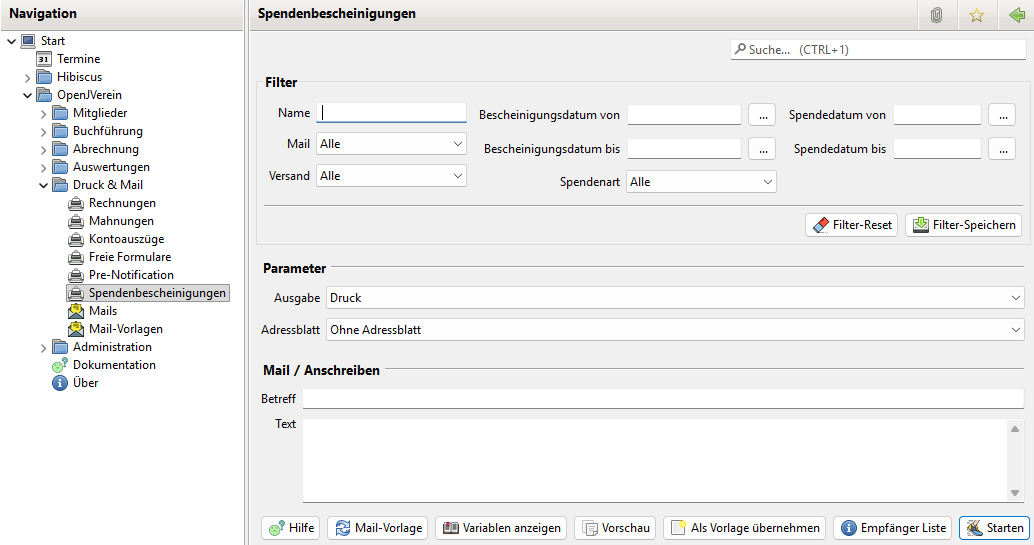The width and height of the screenshot is (1034, 545).
Task: Click the Vorschau button
Action: (x=615, y=528)
